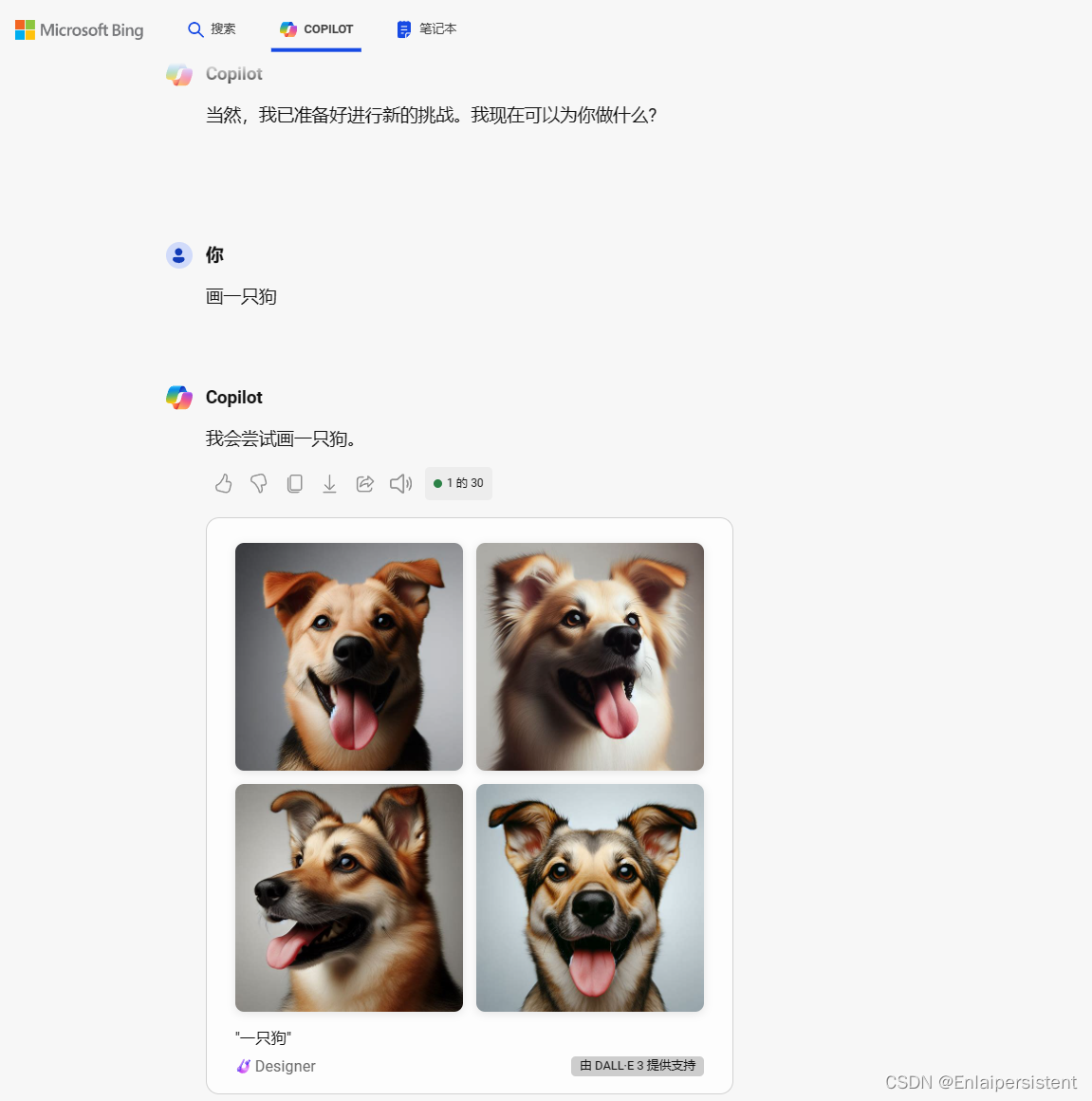1092x1101 pixels.
Task: Click the download export icon
Action: click(x=329, y=483)
